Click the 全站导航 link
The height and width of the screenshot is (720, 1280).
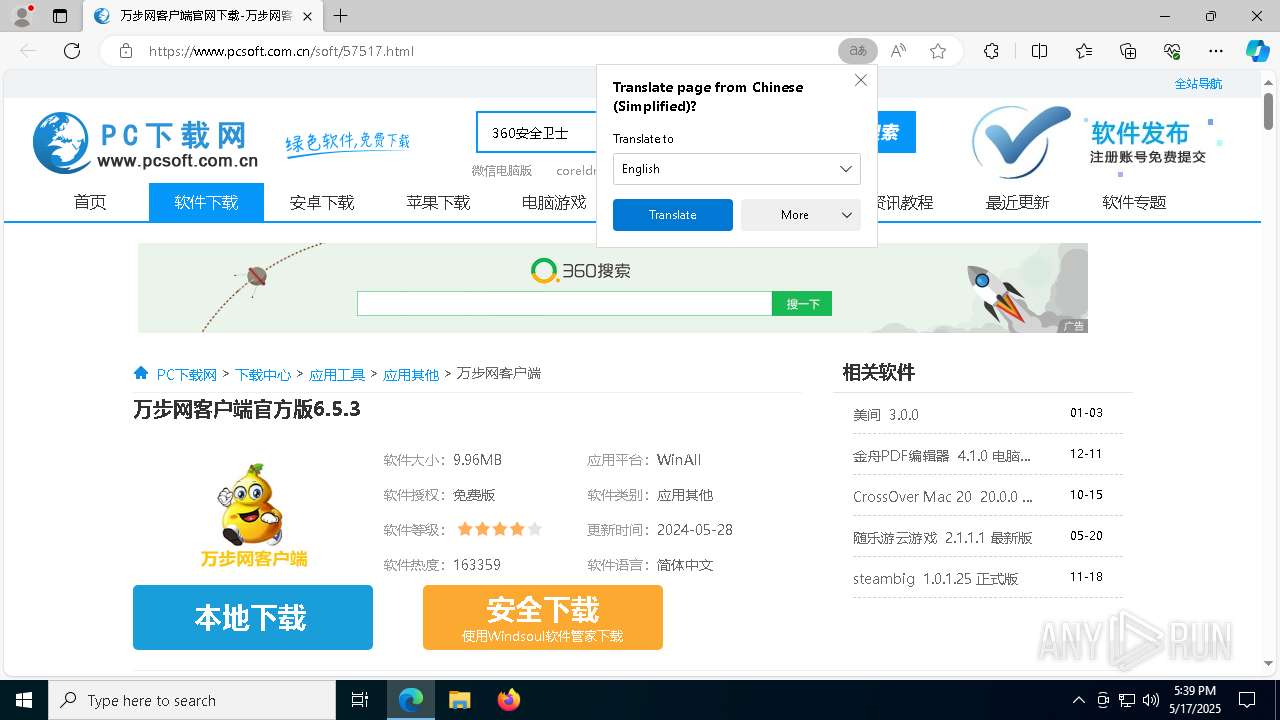pos(1198,84)
